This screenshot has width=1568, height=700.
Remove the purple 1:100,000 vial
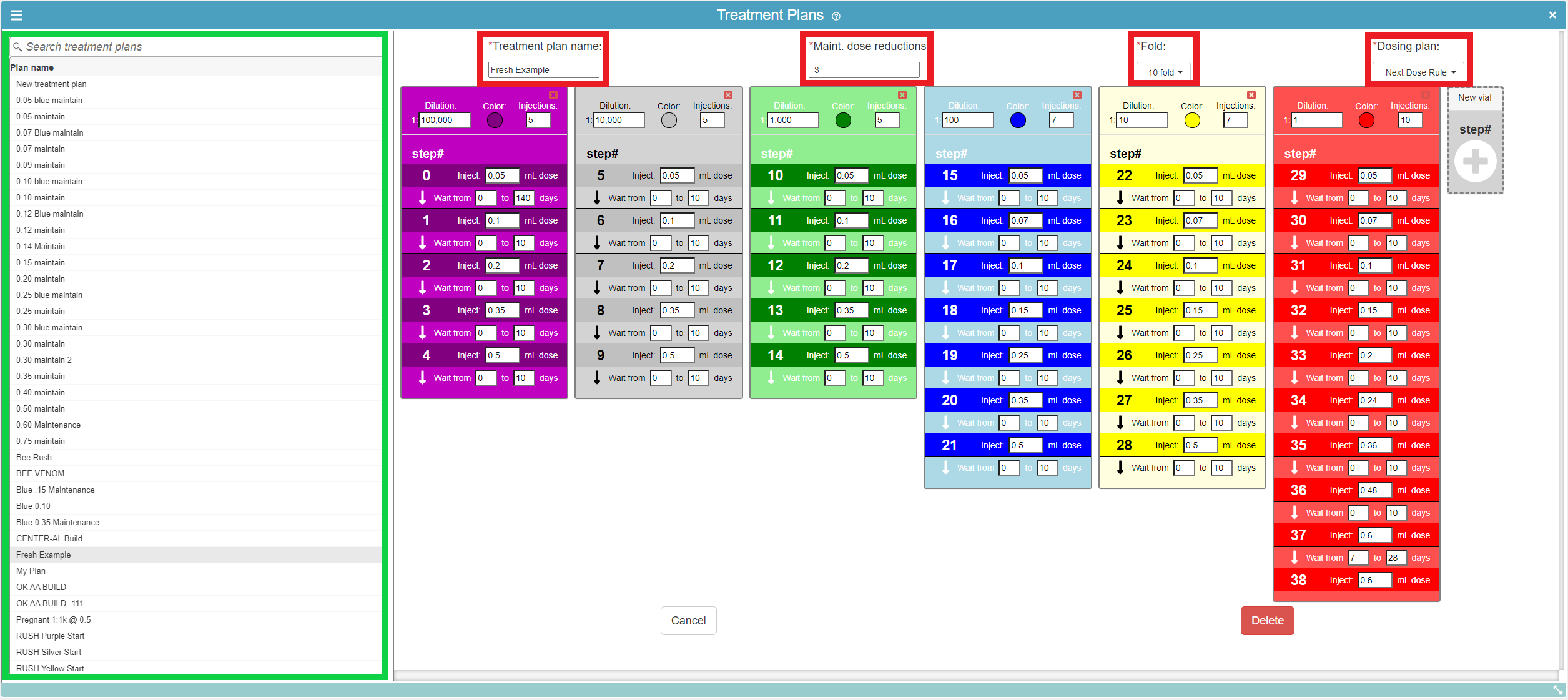(553, 95)
